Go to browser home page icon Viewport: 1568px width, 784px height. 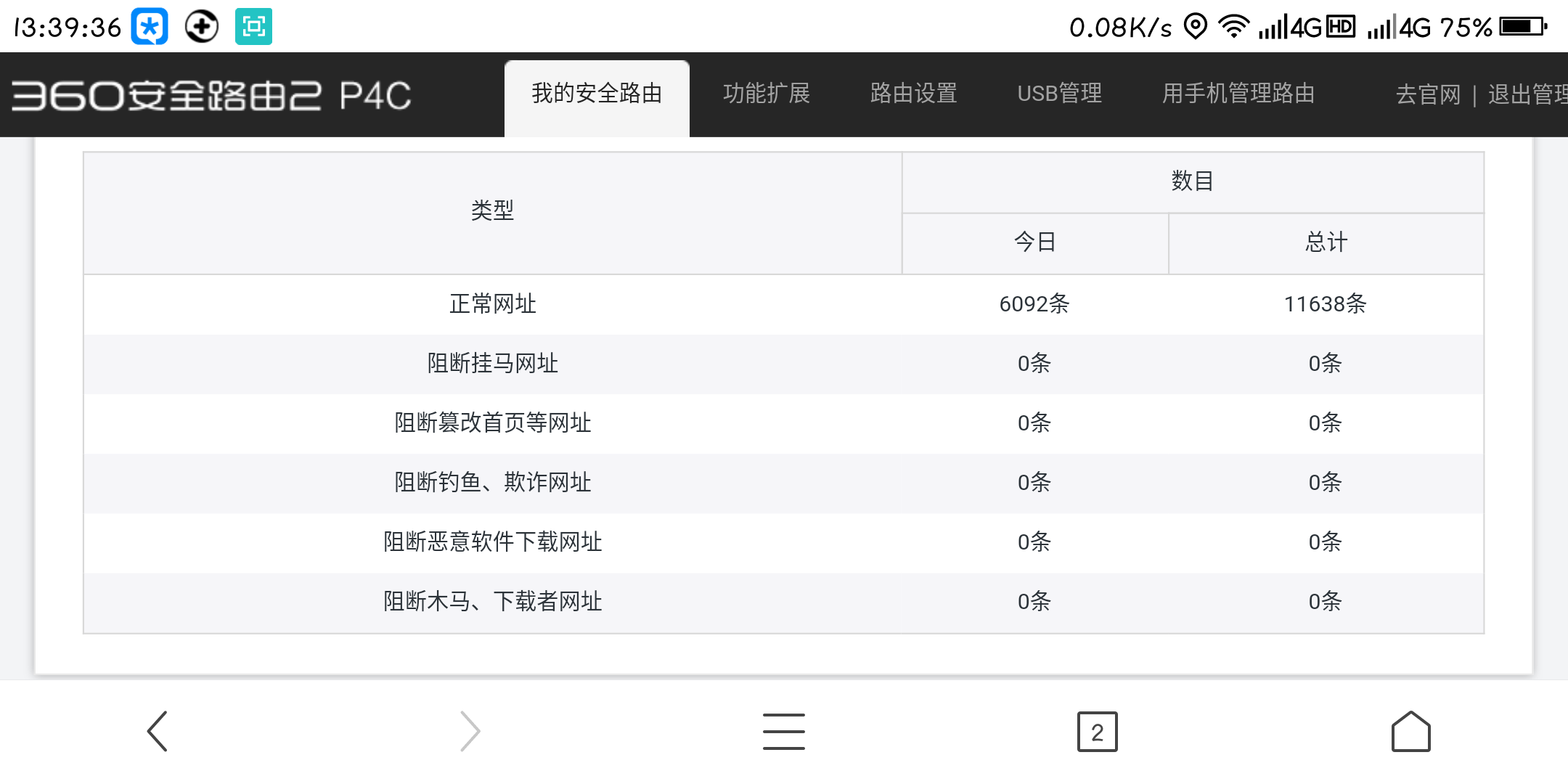1410,731
